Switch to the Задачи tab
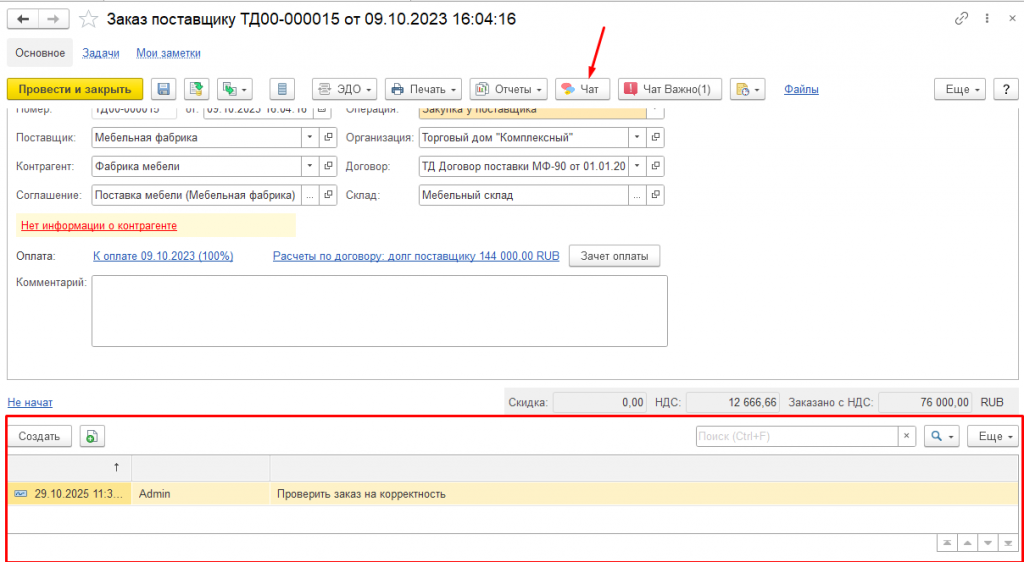This screenshot has width=1024, height=562. [x=100, y=54]
